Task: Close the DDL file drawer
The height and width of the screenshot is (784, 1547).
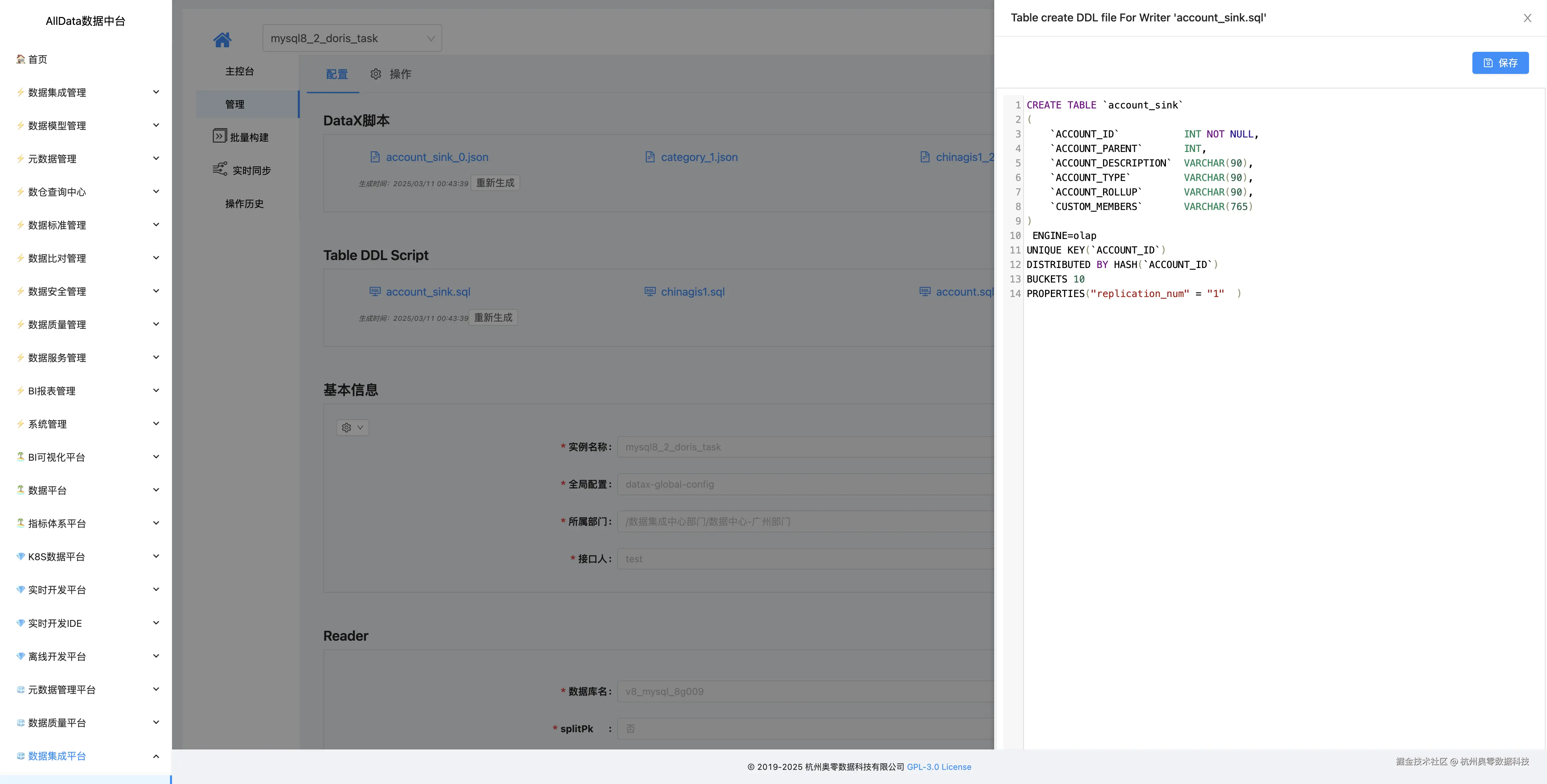Action: click(x=1527, y=18)
